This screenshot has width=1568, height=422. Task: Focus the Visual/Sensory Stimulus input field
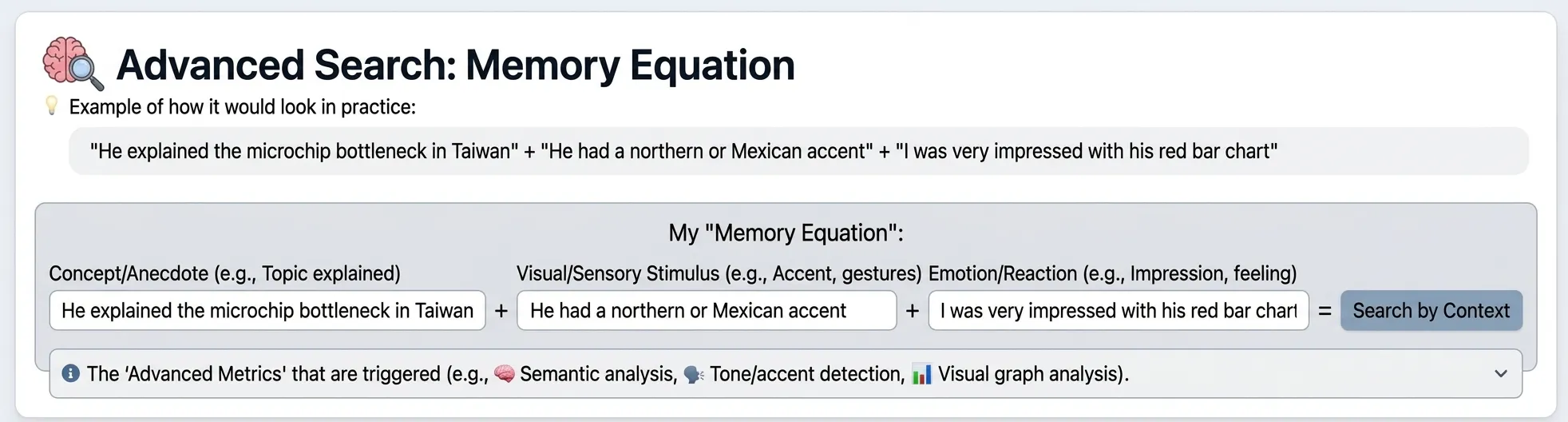[707, 310]
